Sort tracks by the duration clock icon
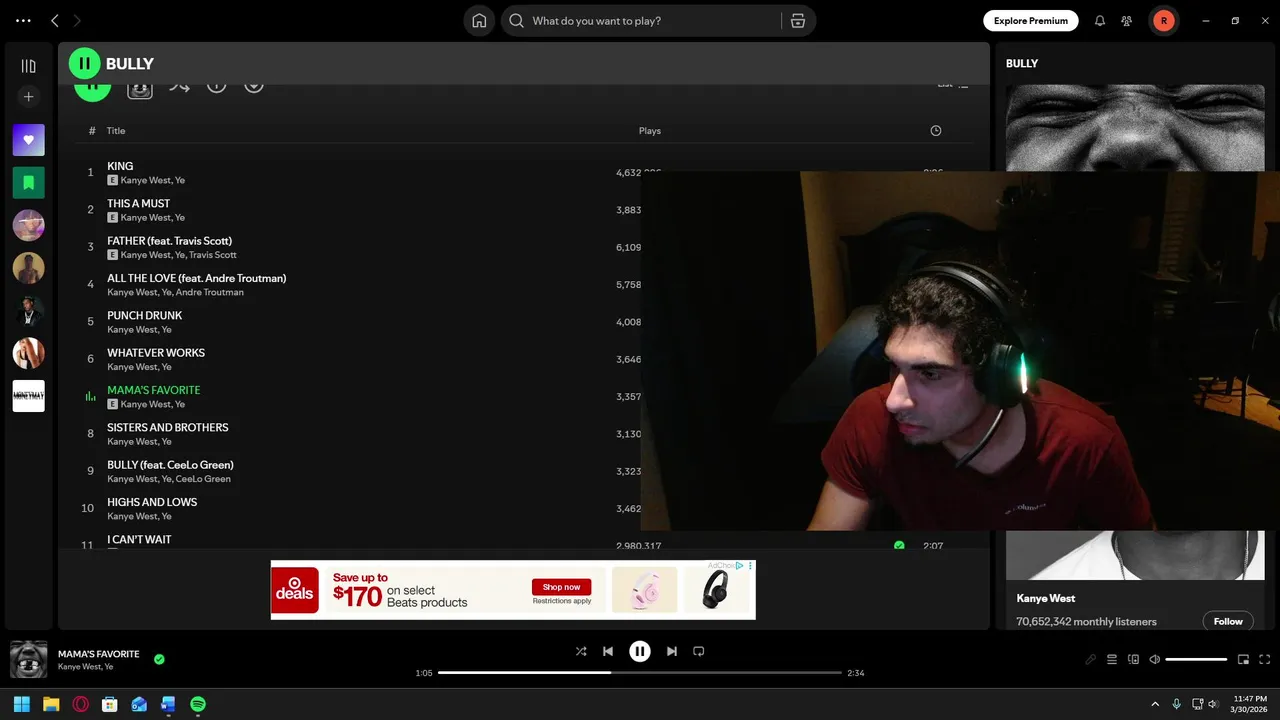The height and width of the screenshot is (720, 1280). click(x=936, y=131)
